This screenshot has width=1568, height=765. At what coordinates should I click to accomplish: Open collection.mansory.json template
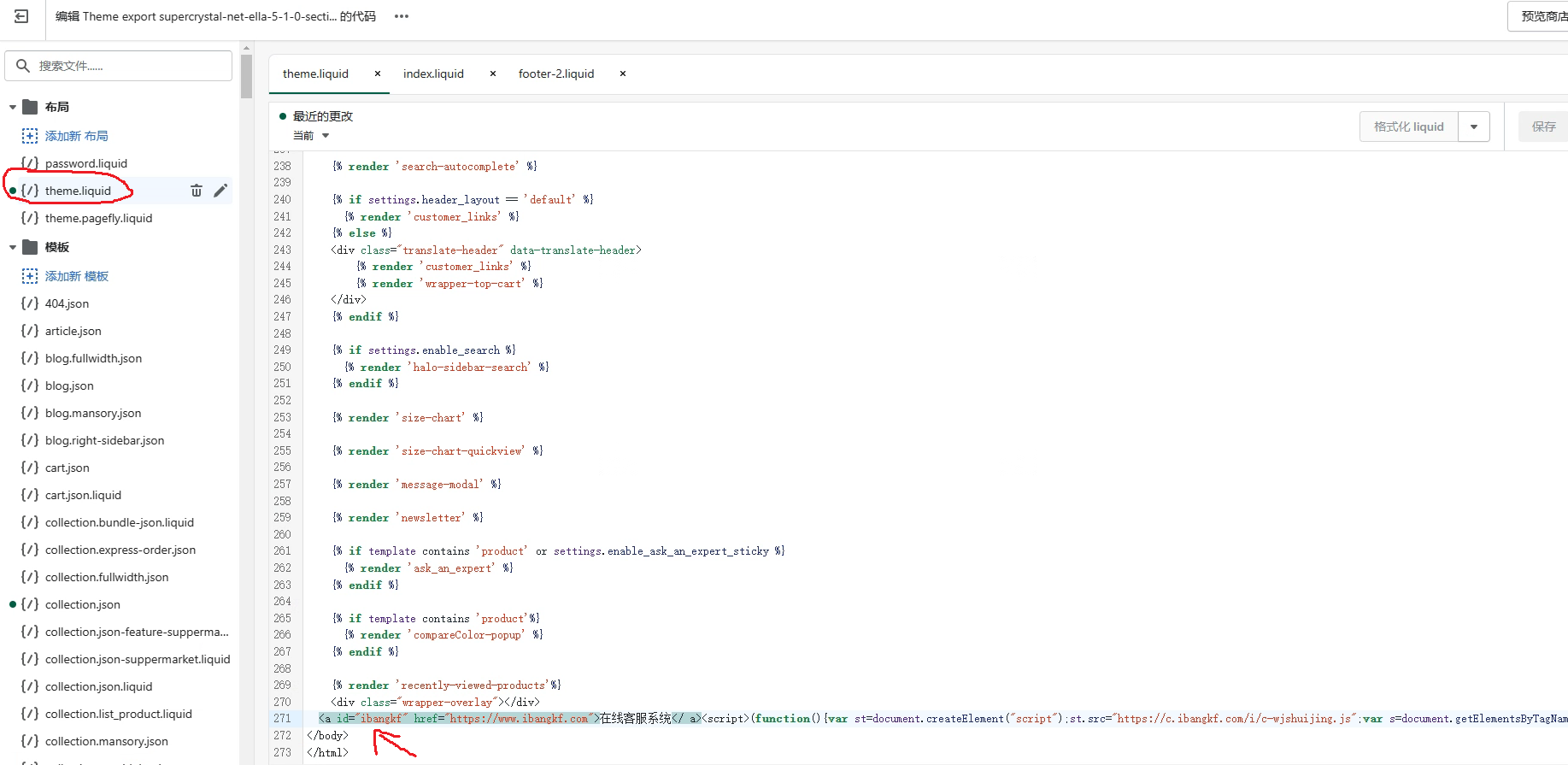click(x=106, y=741)
